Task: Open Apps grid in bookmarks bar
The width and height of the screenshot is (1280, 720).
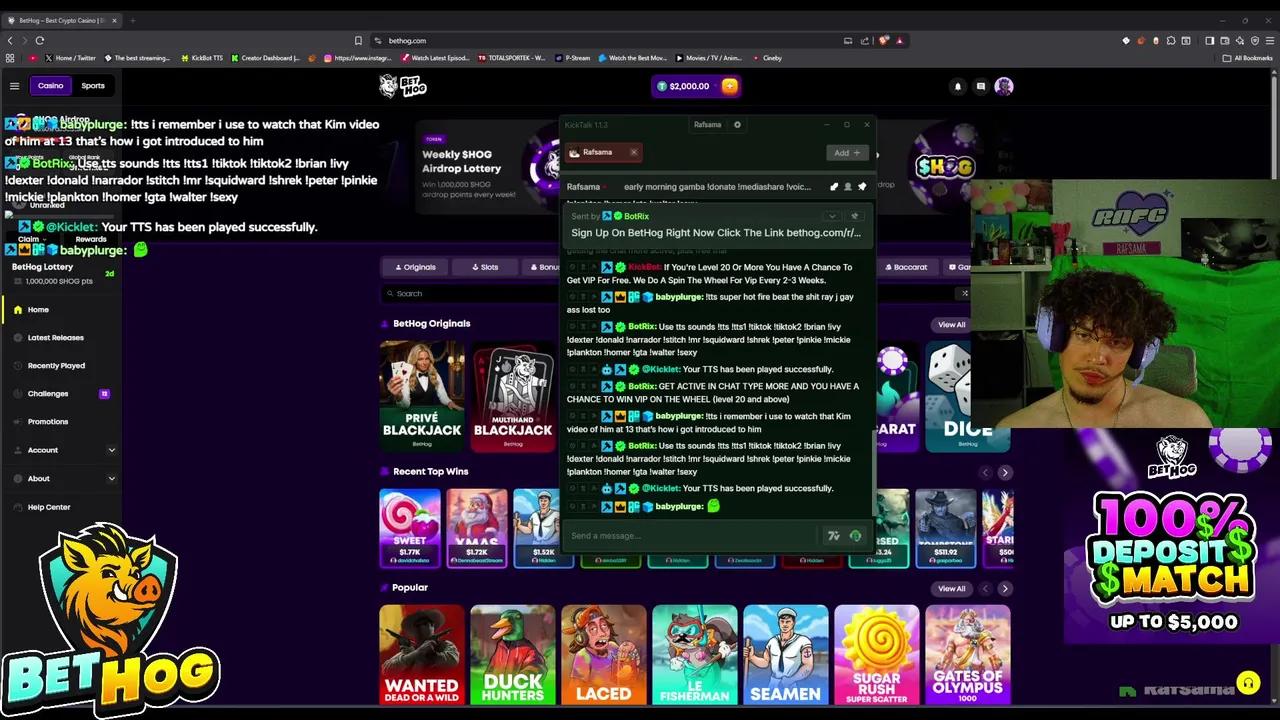Action: [10, 58]
